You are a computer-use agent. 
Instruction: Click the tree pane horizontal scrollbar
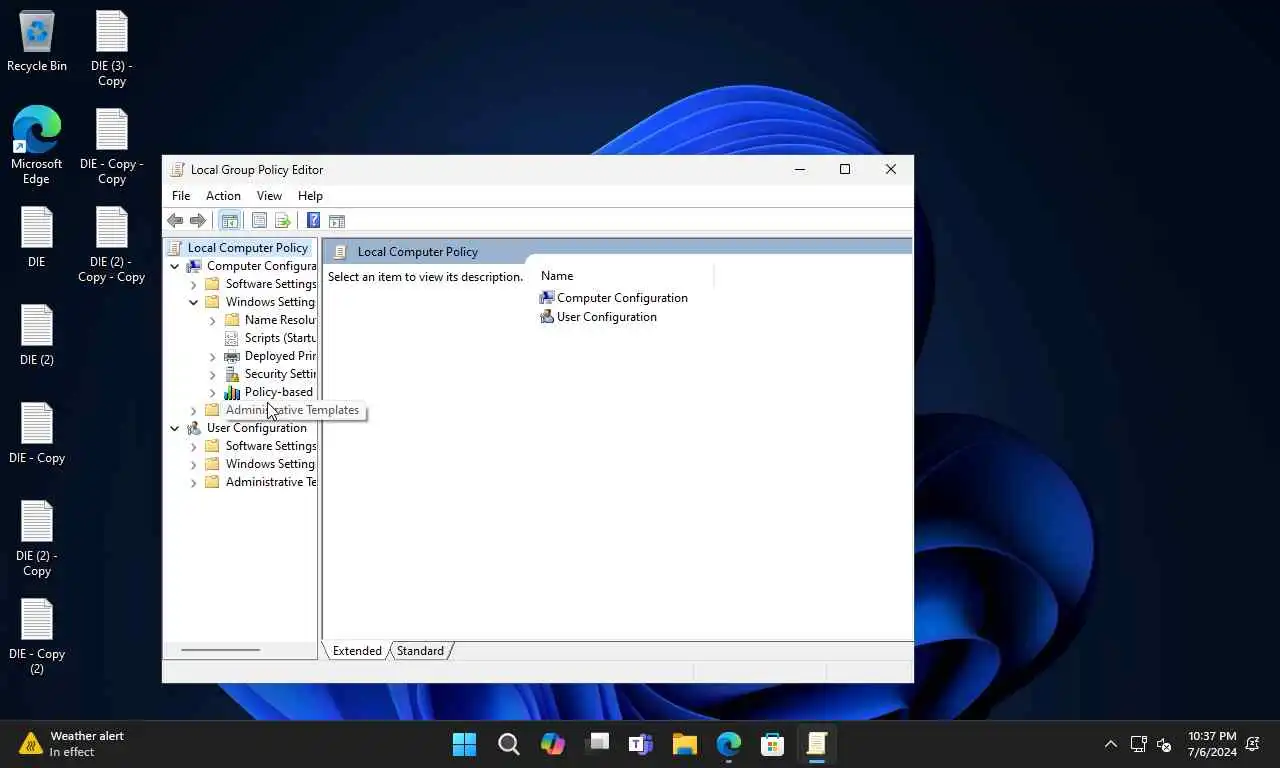[220, 650]
